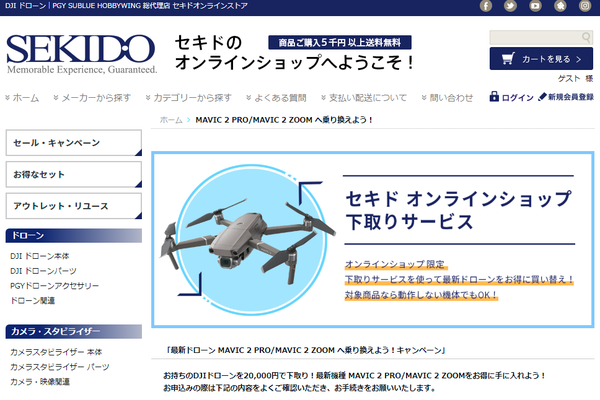Open the YouTube icon in header

tap(535, 6)
